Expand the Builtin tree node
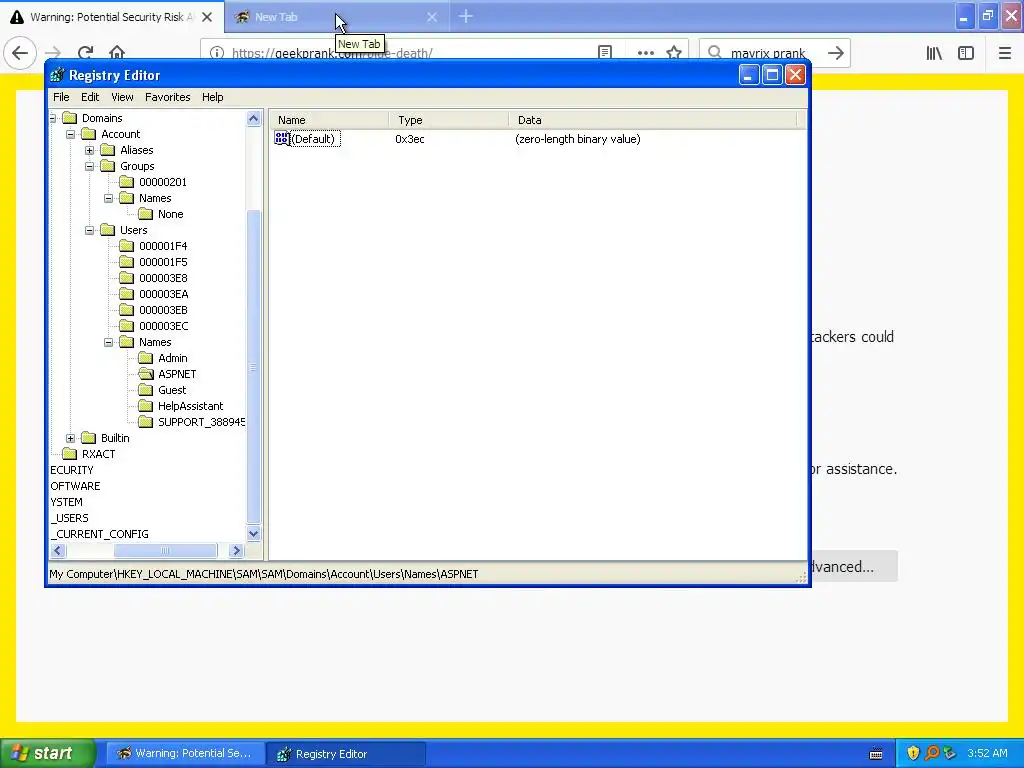This screenshot has width=1024, height=768. [71, 438]
